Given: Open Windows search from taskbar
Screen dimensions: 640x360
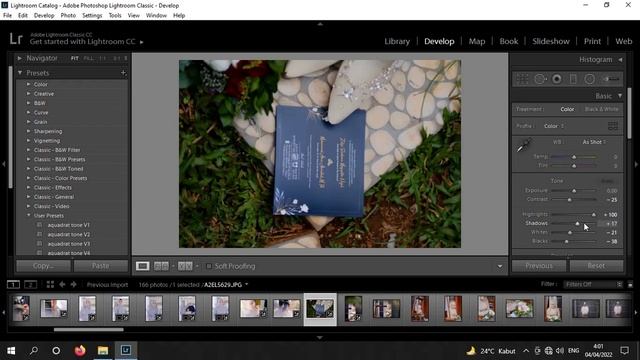Looking at the screenshot, I should click(x=34, y=351).
